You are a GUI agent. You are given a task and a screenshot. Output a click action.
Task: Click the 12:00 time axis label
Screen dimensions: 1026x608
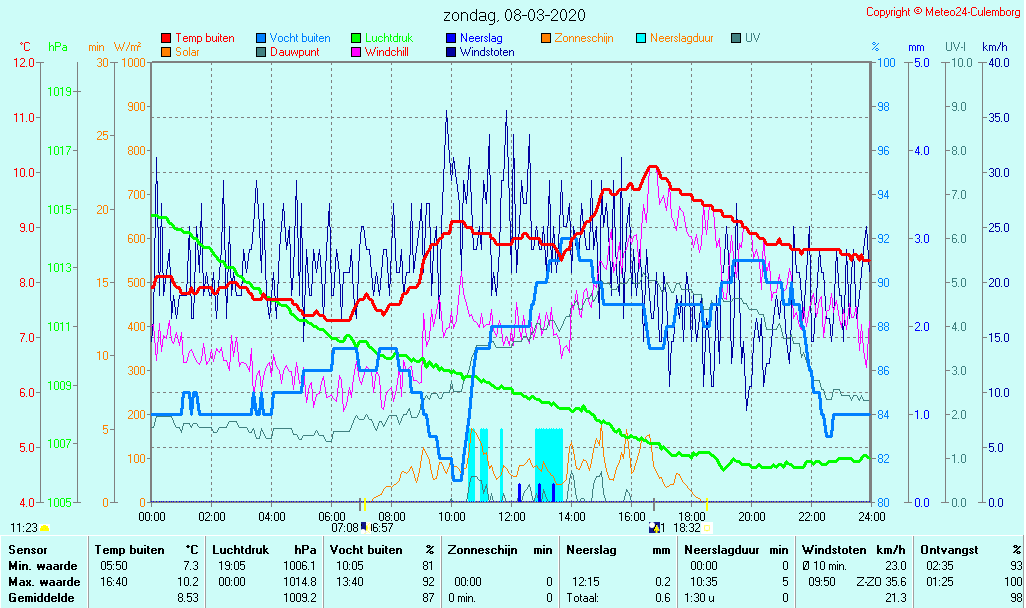512,516
